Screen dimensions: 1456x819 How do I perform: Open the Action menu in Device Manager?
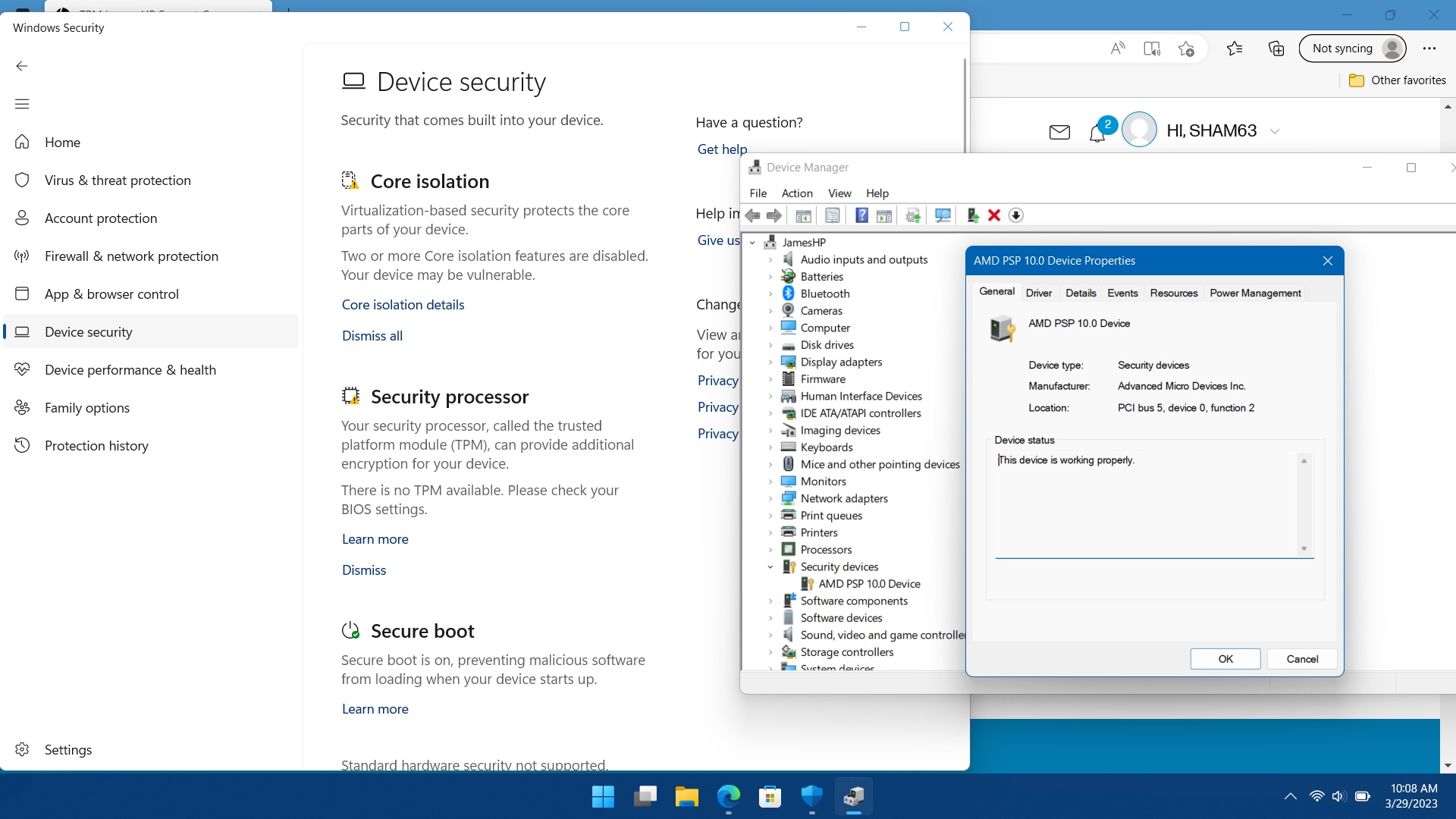coord(796,193)
